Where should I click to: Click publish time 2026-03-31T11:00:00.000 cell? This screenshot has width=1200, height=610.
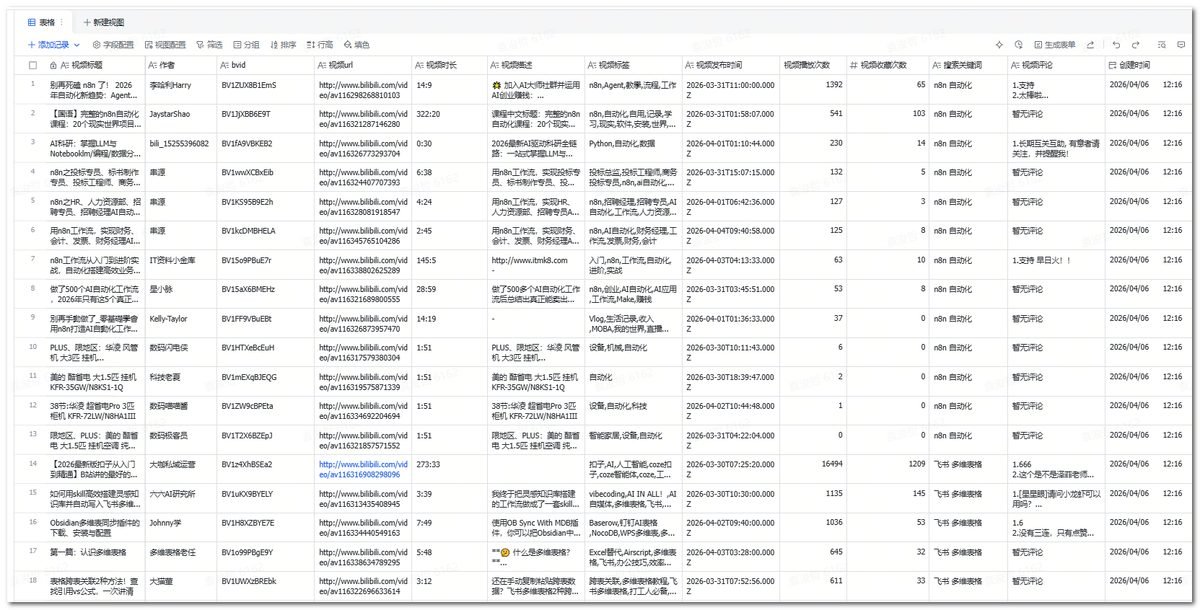pyautogui.click(x=730, y=90)
